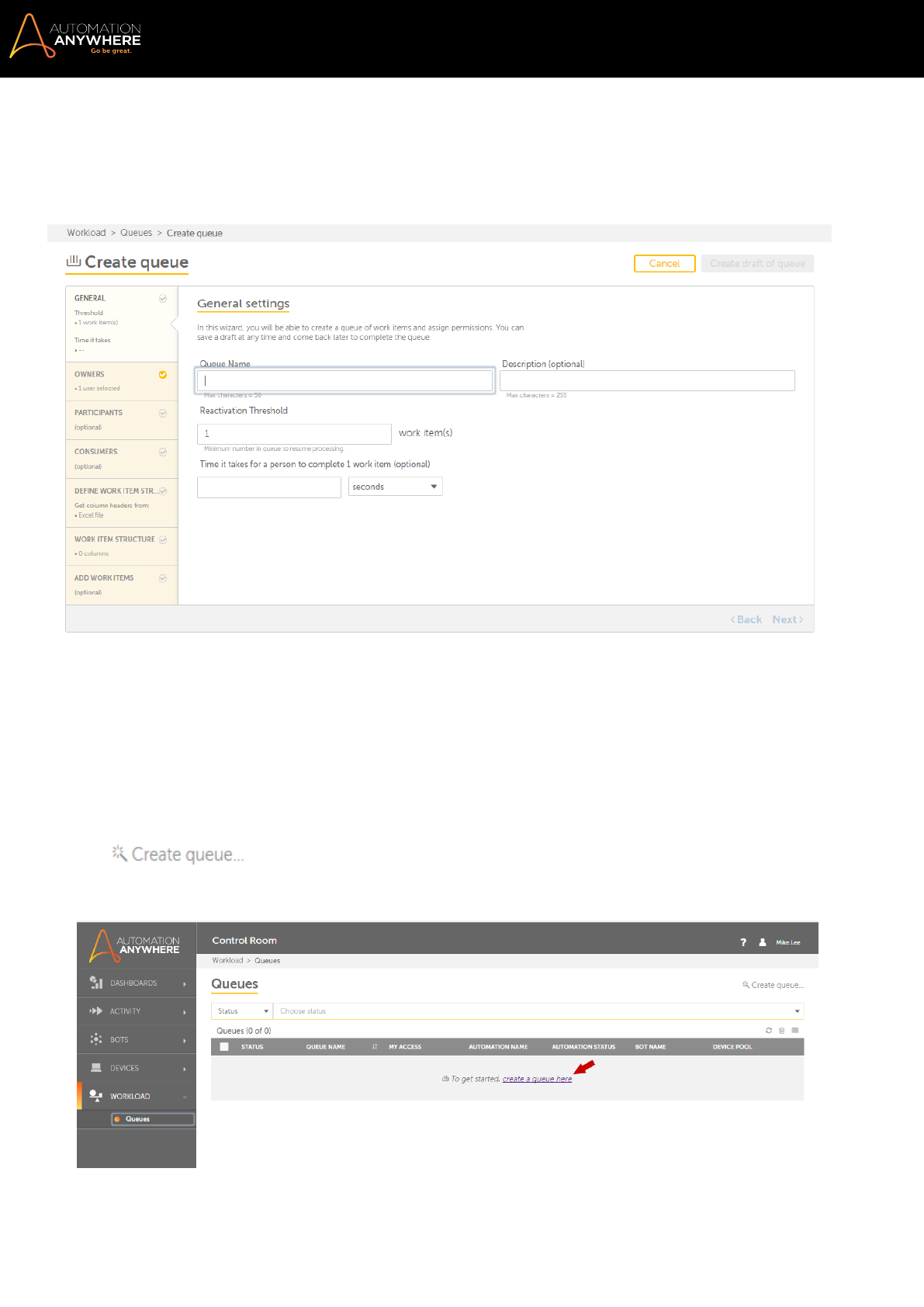Click the large Create queue... sparkle icon
The width and height of the screenshot is (924, 1307).
tap(119, 853)
